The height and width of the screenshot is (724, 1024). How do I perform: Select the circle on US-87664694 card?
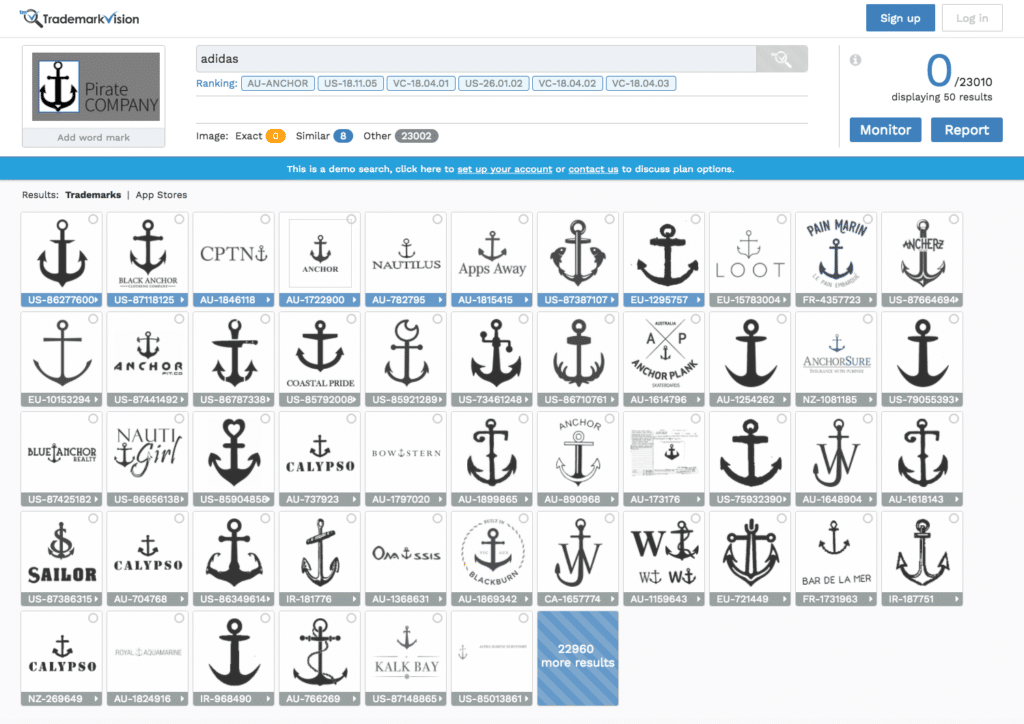click(x=954, y=219)
